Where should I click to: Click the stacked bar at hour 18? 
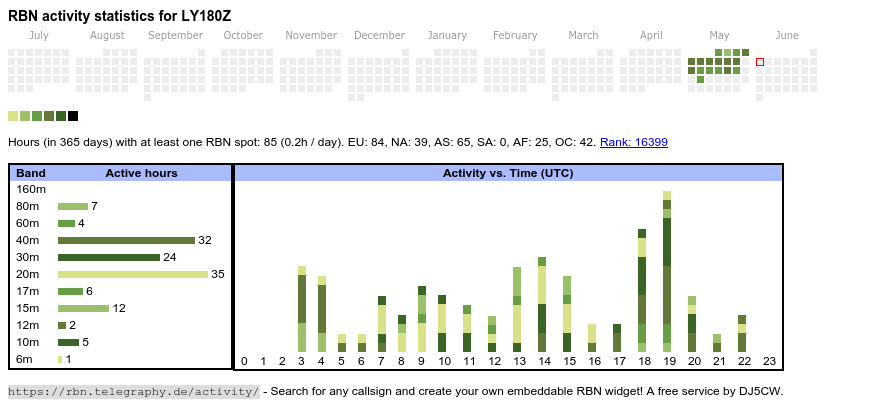click(642, 290)
